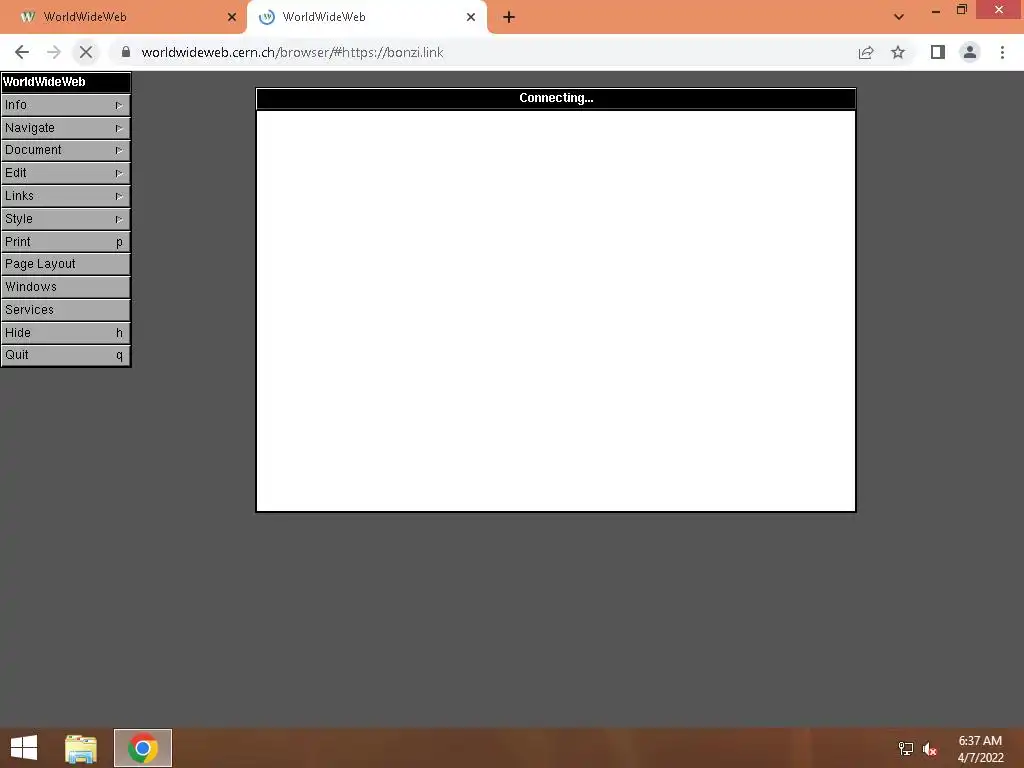Restore down the Chrome window

pyautogui.click(x=962, y=10)
